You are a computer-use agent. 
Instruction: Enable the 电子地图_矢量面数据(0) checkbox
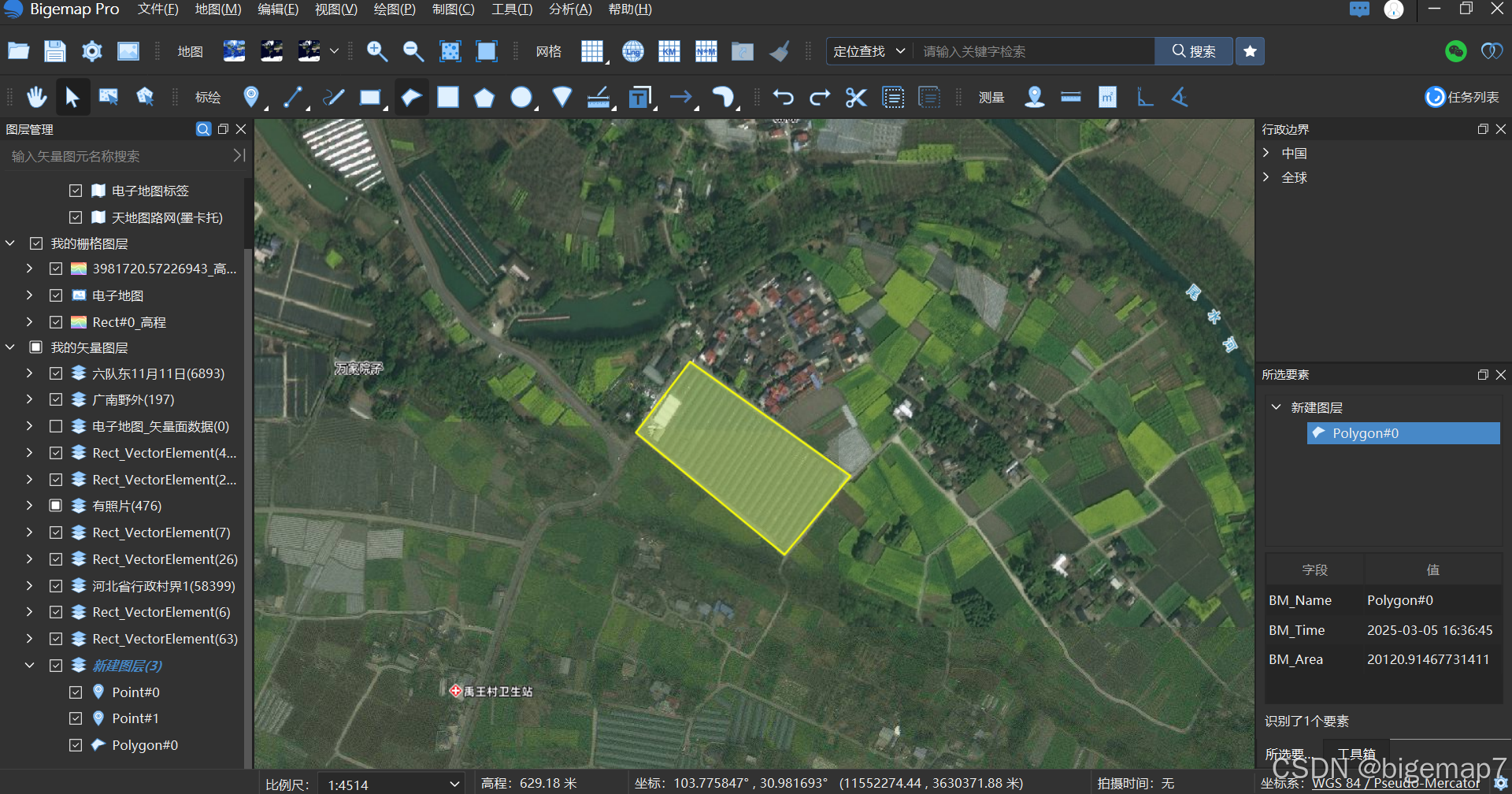click(56, 426)
